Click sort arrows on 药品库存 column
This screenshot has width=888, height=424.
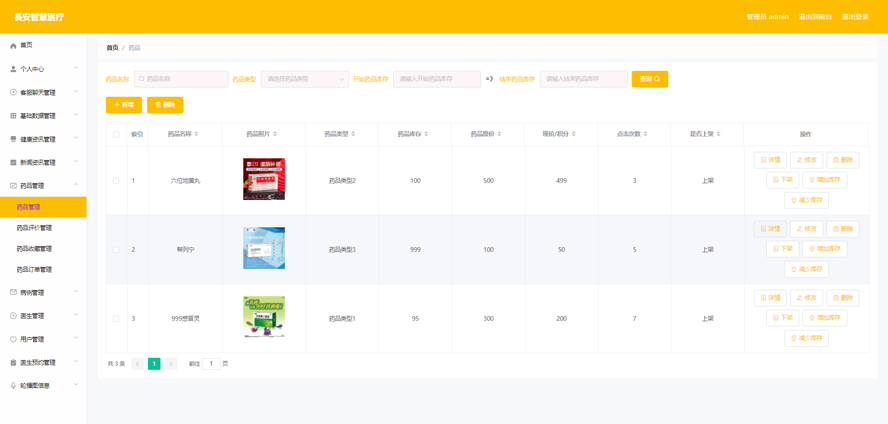click(x=426, y=134)
